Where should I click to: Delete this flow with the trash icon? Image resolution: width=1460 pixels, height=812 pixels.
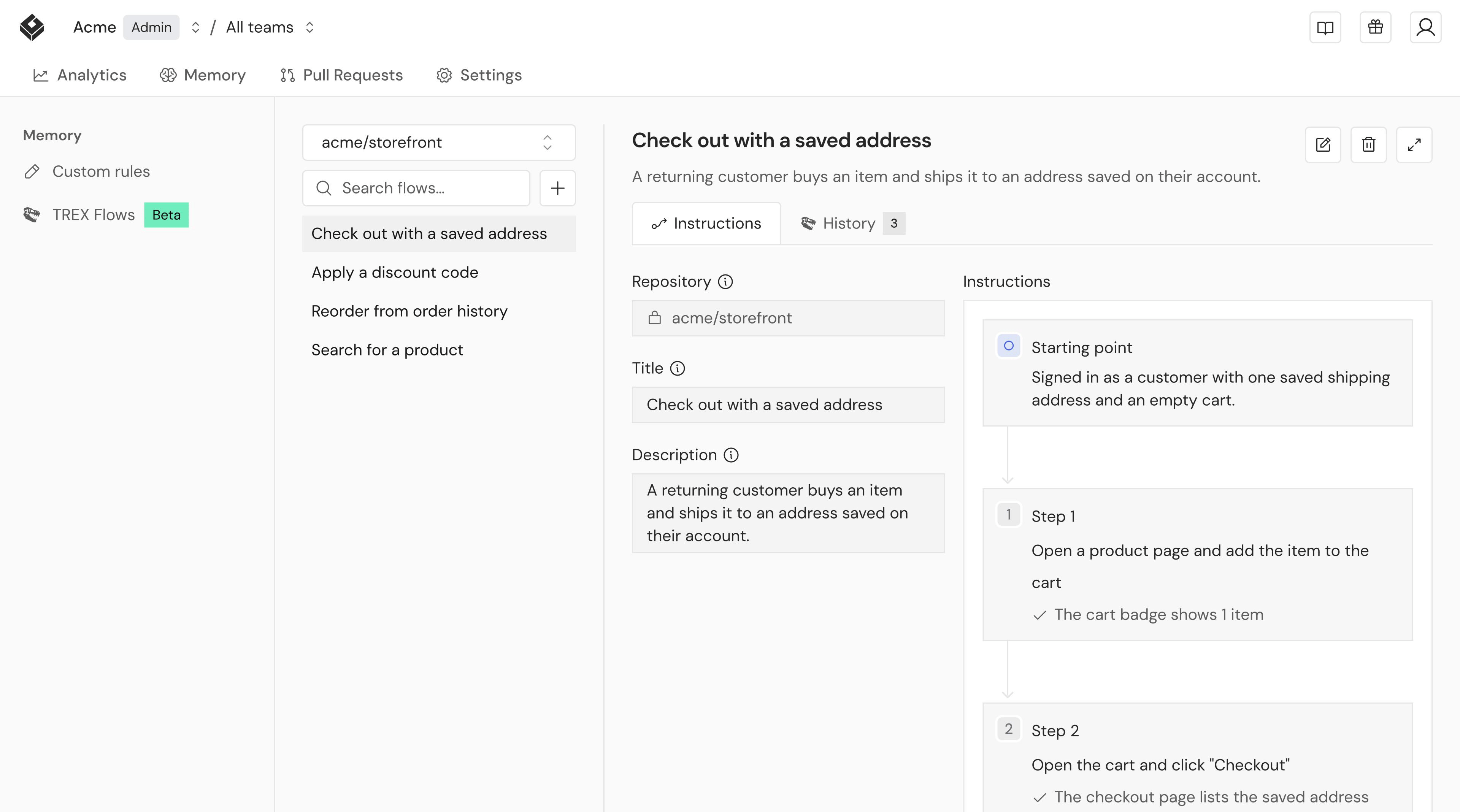(1369, 144)
